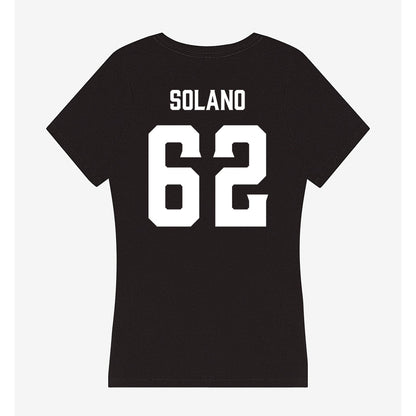Viewport: 416px width, 416px height.
Task: Click the letter A in SOLANO
Action: coord(213,101)
